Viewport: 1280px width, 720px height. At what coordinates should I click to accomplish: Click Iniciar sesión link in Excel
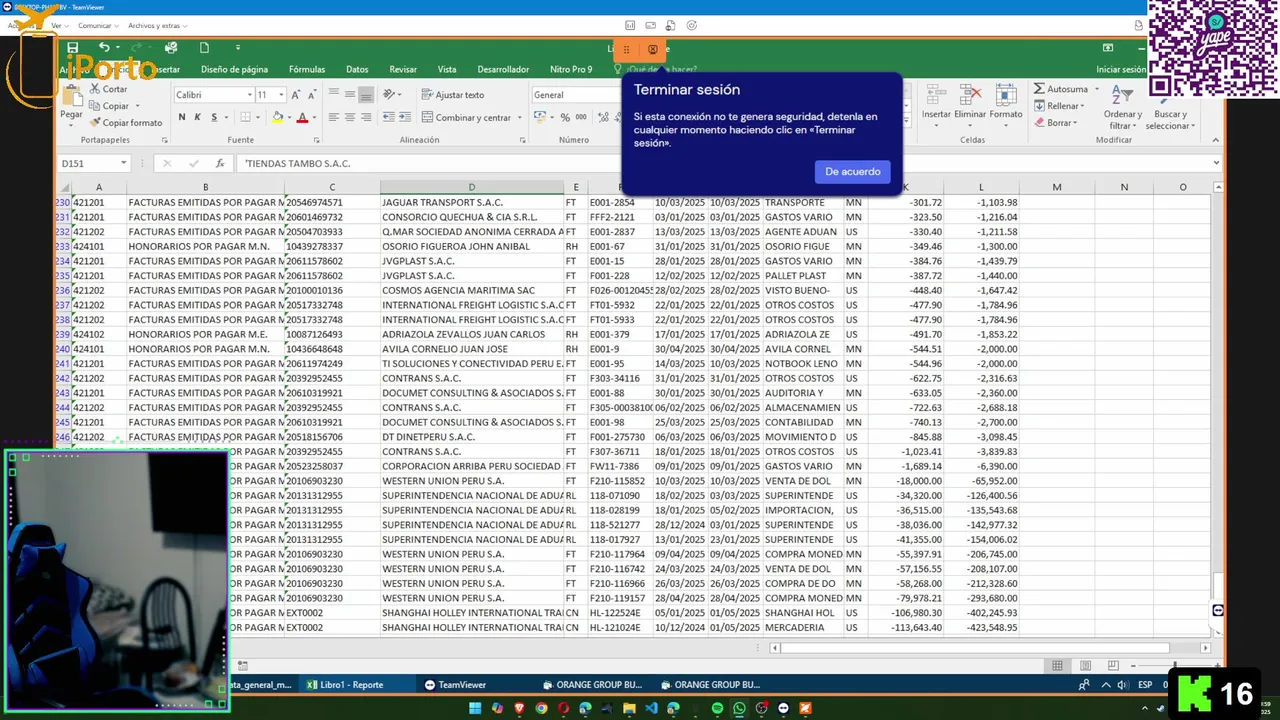(x=1121, y=69)
